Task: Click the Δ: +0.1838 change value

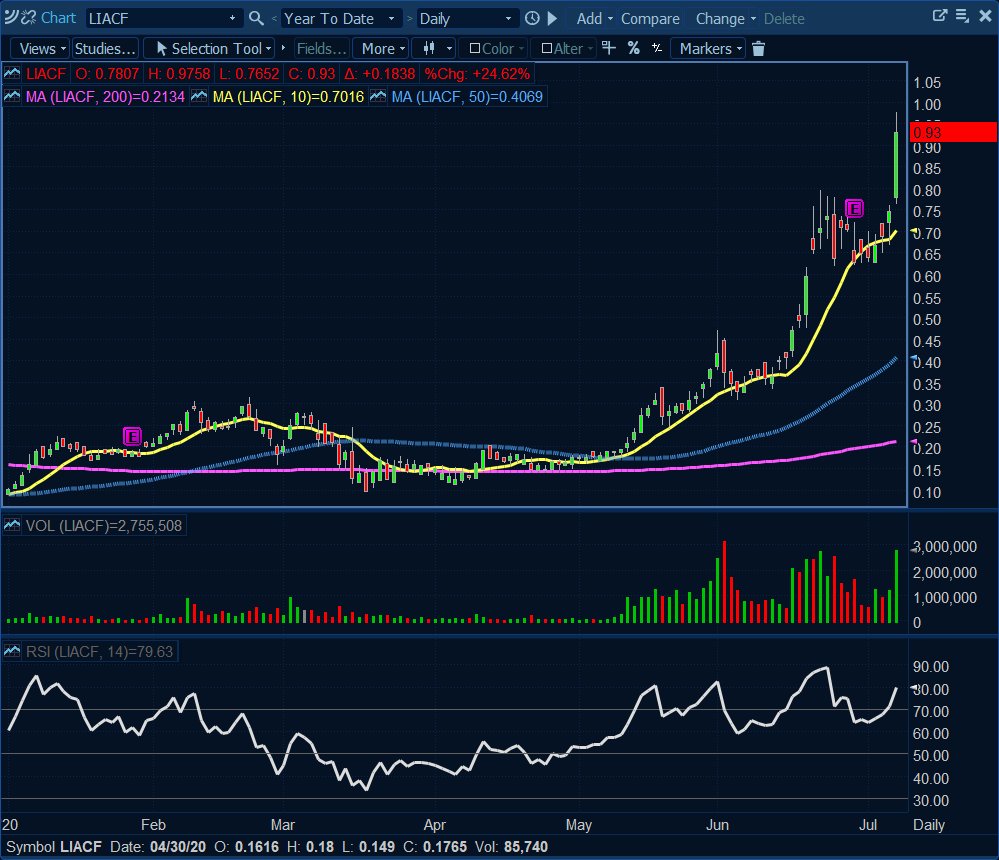Action: [x=380, y=74]
